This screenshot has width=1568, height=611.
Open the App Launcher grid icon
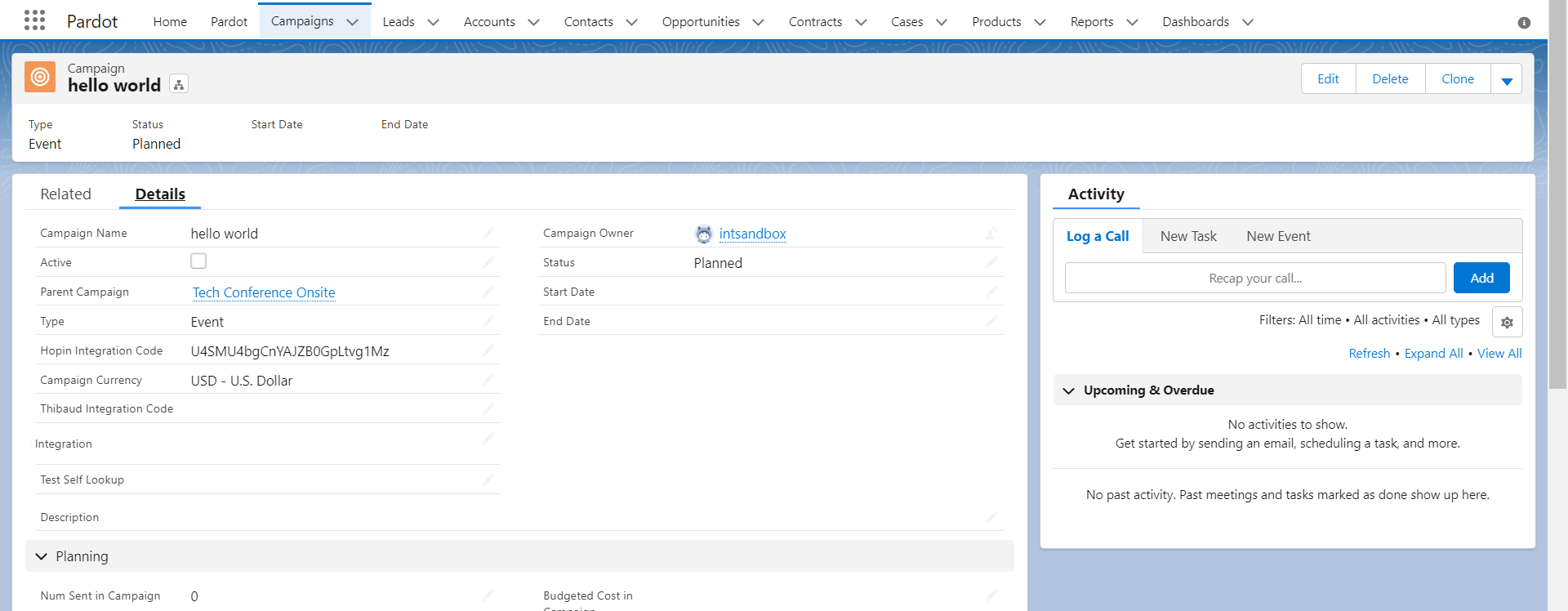pos(34,20)
